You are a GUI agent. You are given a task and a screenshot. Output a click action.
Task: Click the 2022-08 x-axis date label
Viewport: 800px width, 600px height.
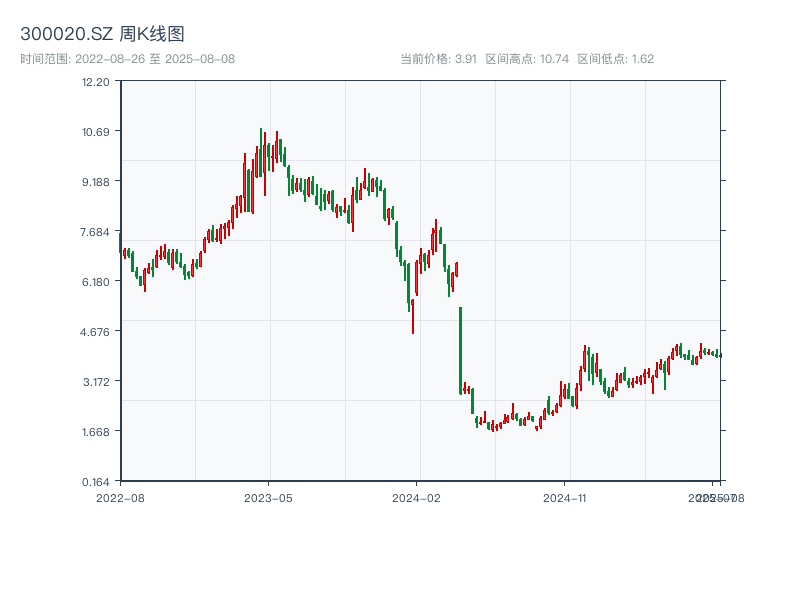120,497
